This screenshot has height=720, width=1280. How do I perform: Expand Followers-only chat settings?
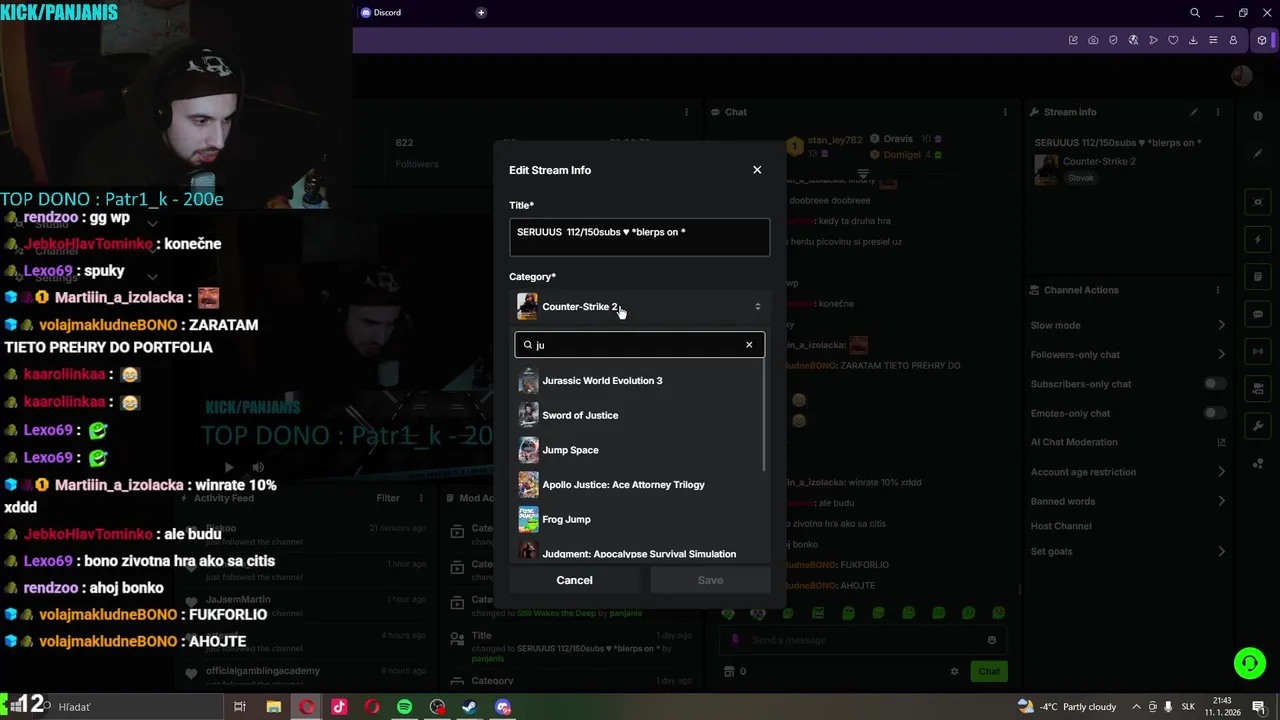1128,354
